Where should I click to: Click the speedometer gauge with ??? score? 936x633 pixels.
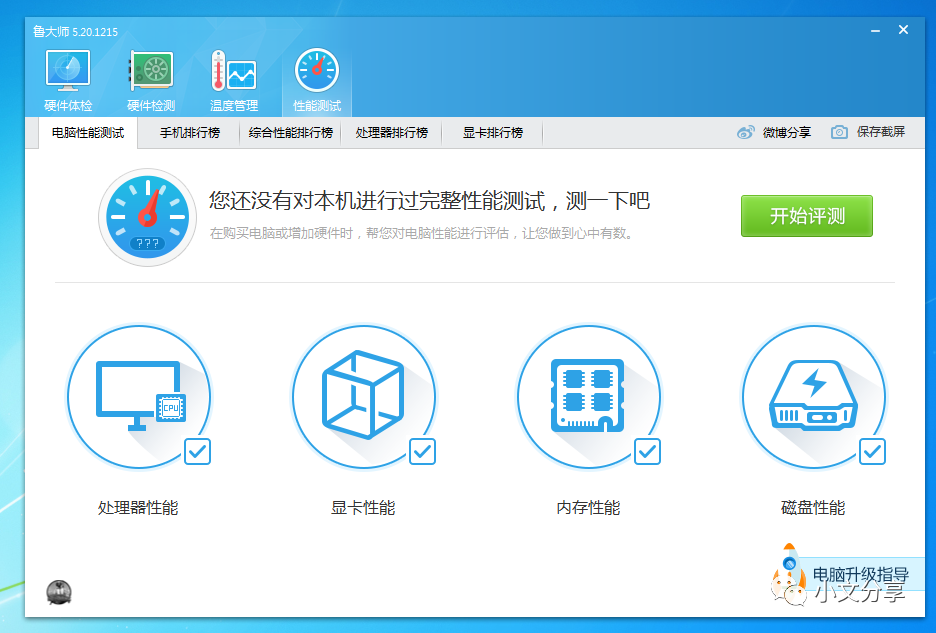pos(147,217)
